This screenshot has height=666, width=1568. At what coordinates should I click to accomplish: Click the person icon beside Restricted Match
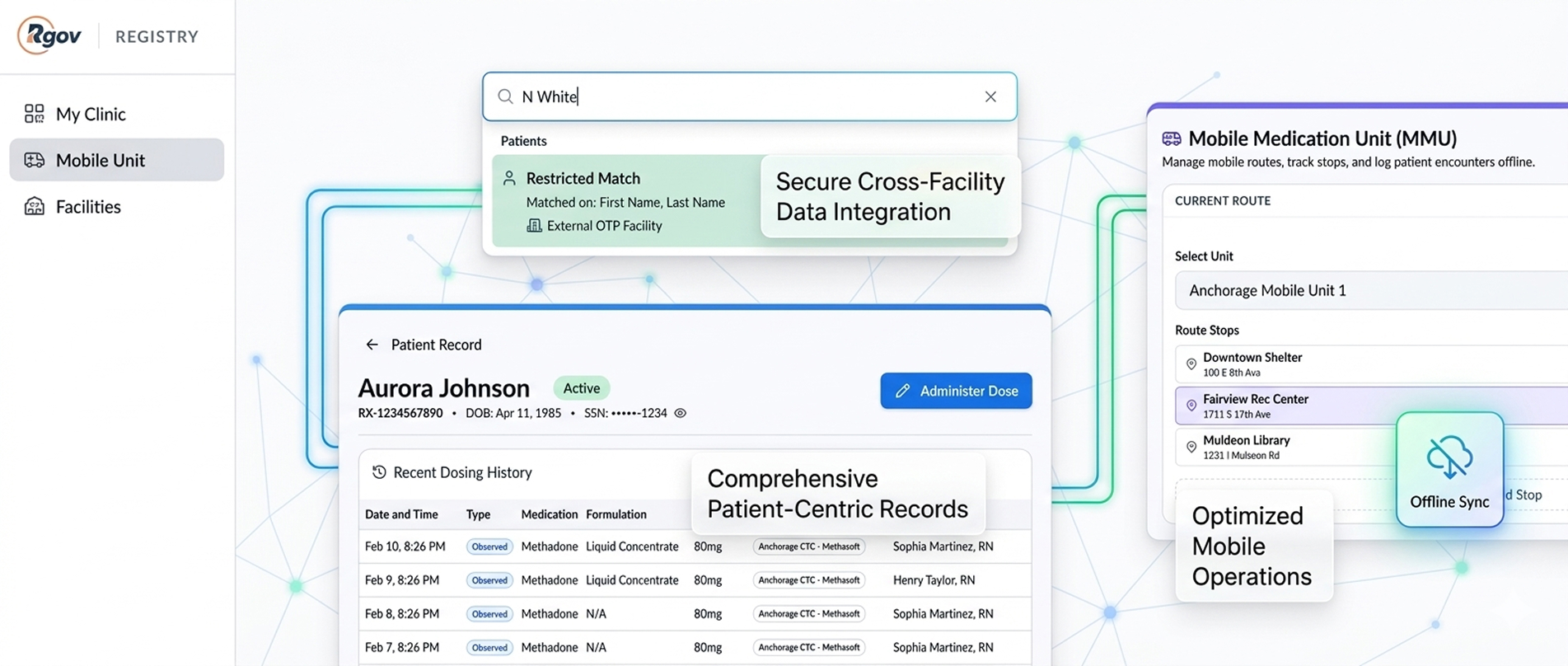(x=509, y=177)
